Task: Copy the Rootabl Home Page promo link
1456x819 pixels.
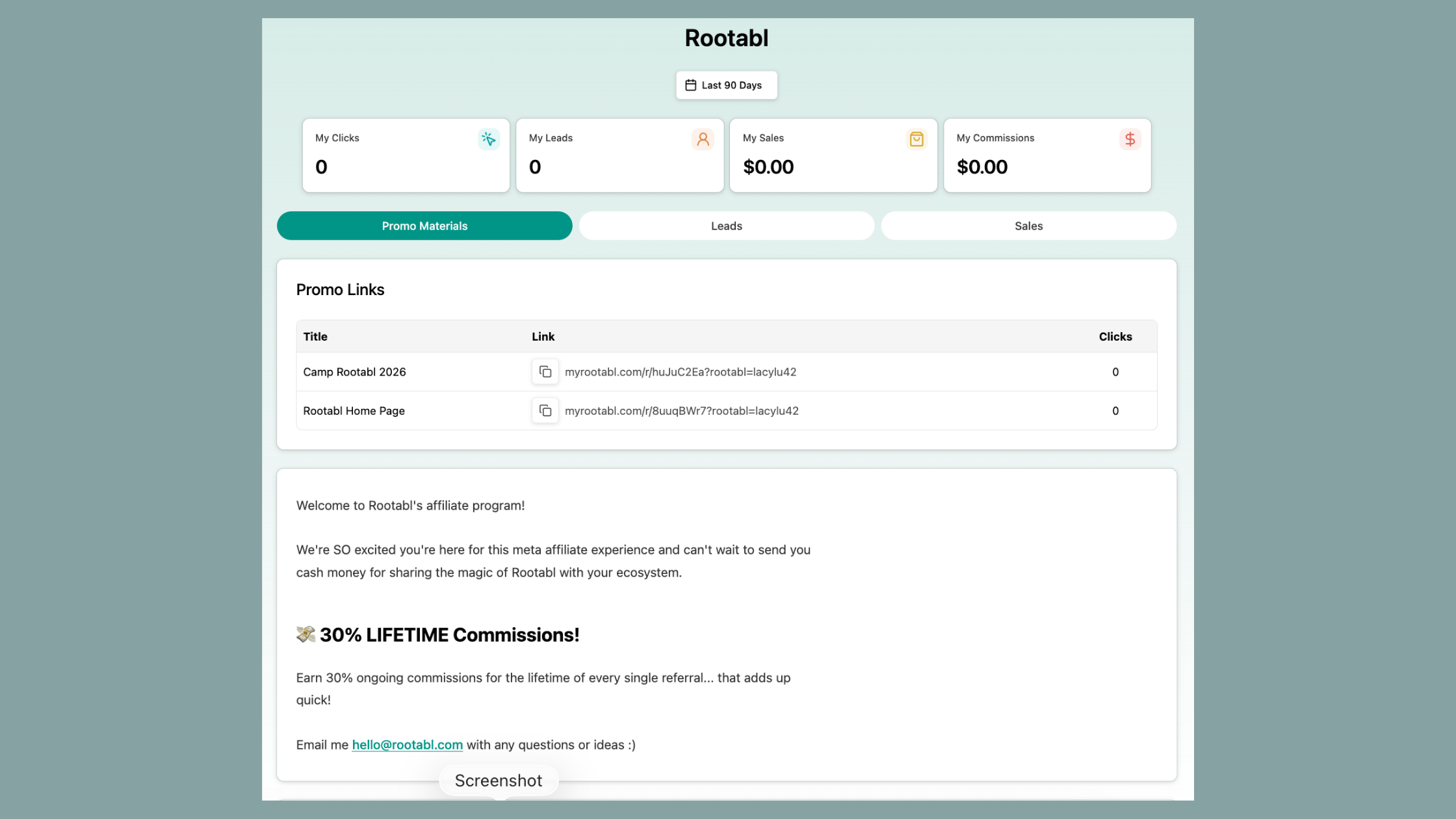Action: [x=545, y=410]
